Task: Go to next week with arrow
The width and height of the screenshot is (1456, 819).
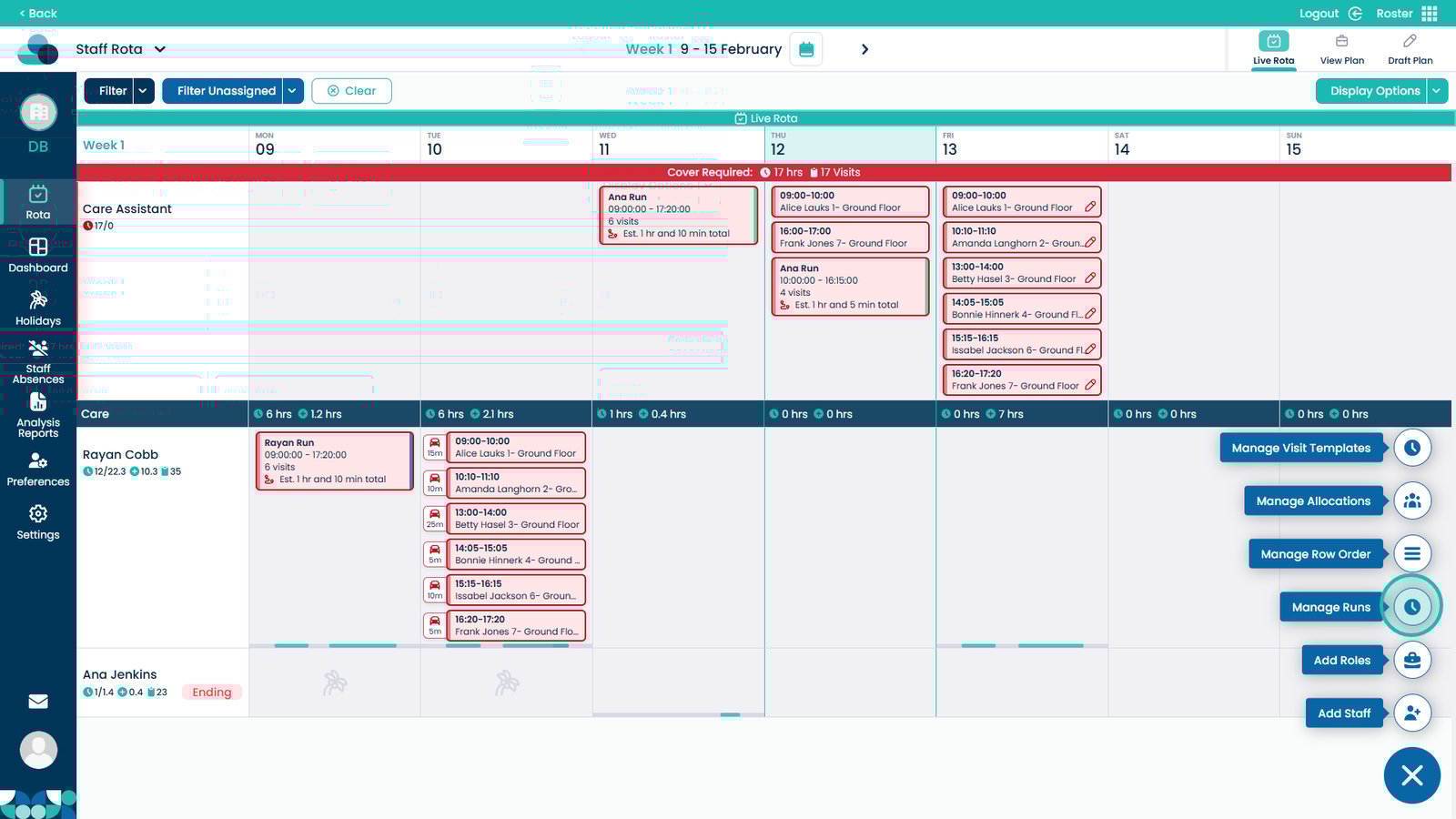Action: [x=864, y=49]
